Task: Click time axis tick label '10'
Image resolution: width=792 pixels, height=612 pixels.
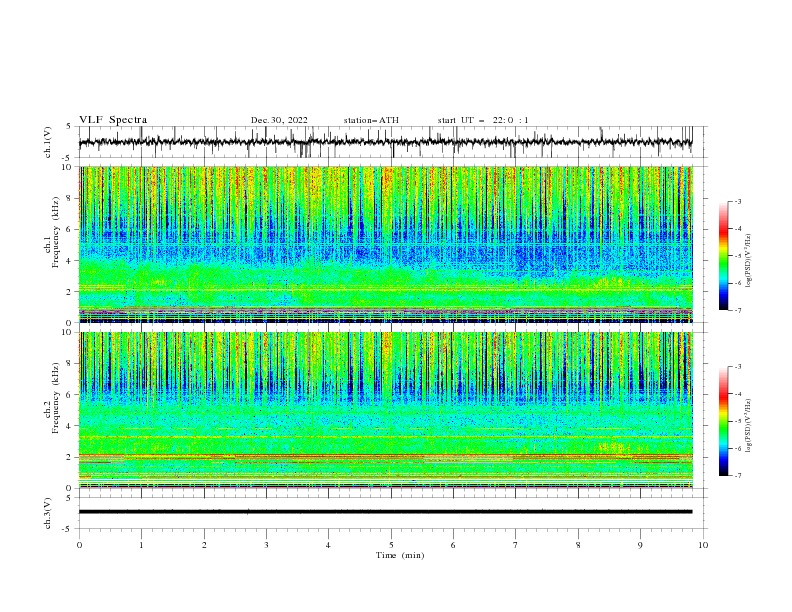Action: pyautogui.click(x=703, y=545)
